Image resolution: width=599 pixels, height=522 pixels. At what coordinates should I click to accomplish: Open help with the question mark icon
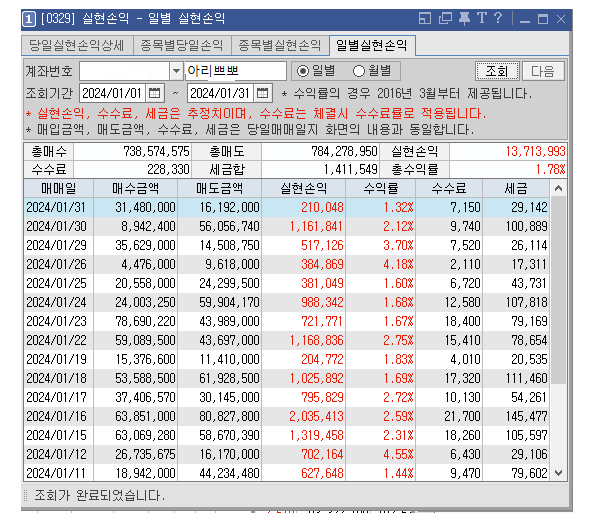click(497, 18)
